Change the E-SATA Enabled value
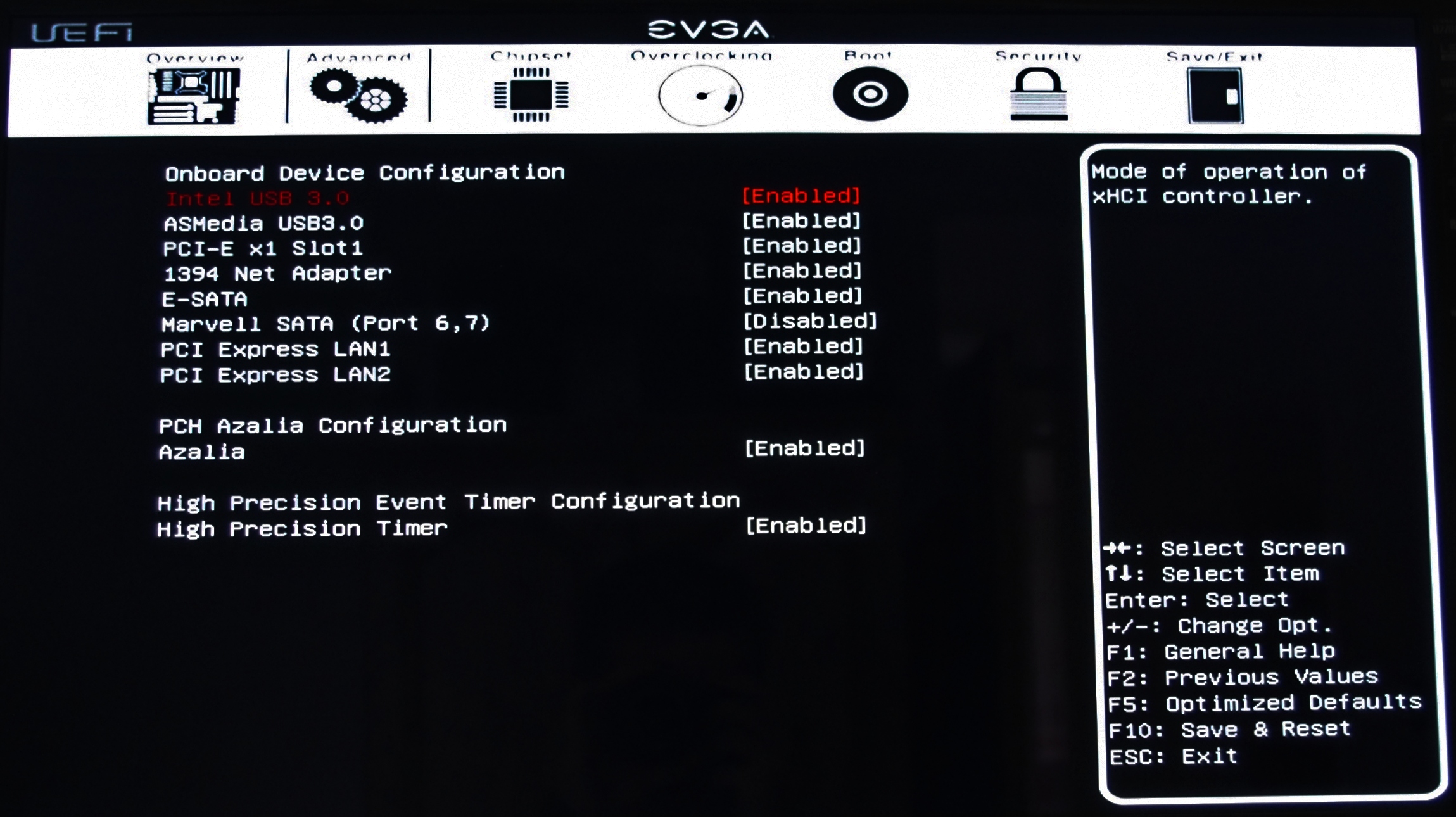Image resolution: width=1456 pixels, height=817 pixels. (802, 296)
